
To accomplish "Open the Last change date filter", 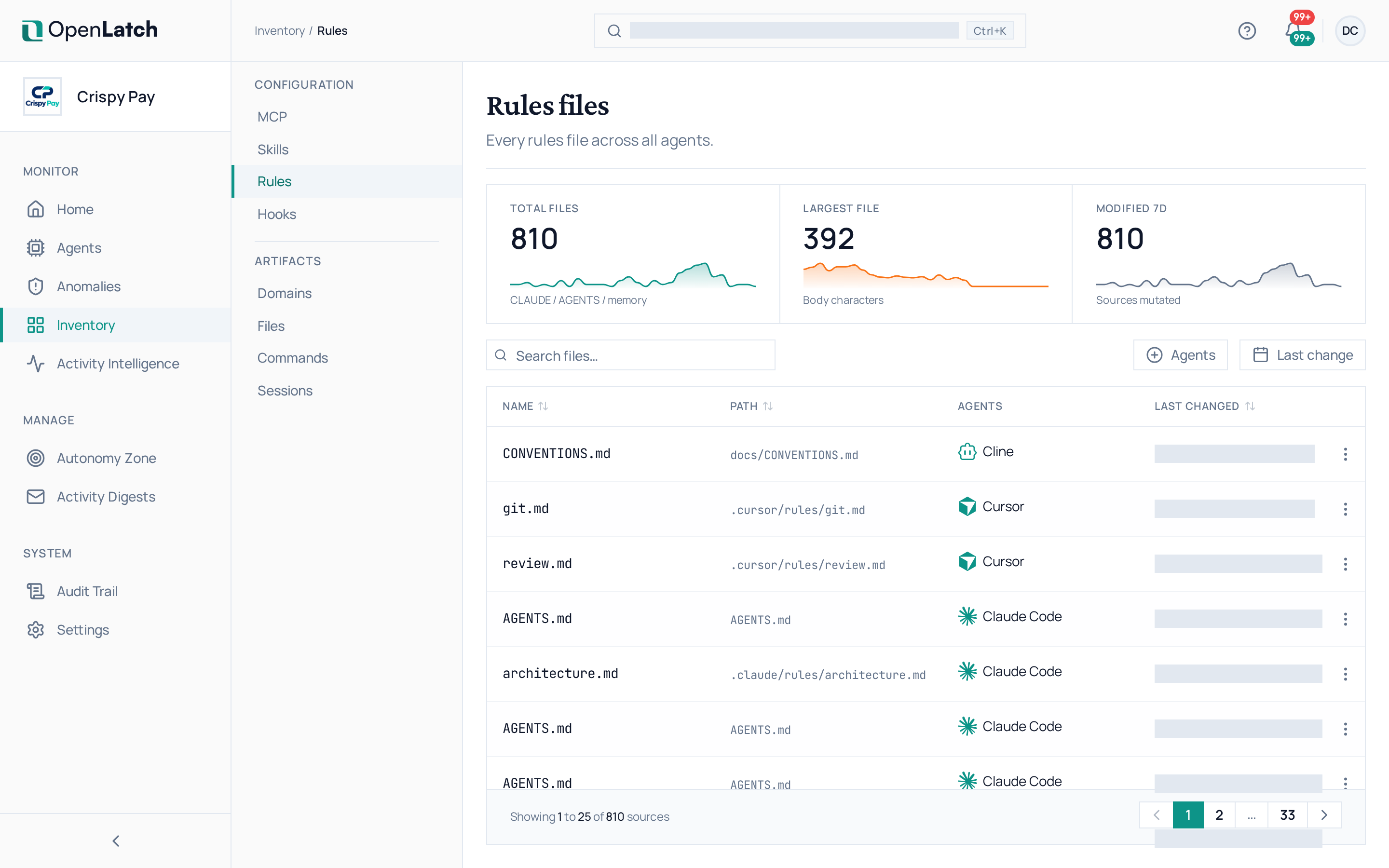I will [1302, 355].
